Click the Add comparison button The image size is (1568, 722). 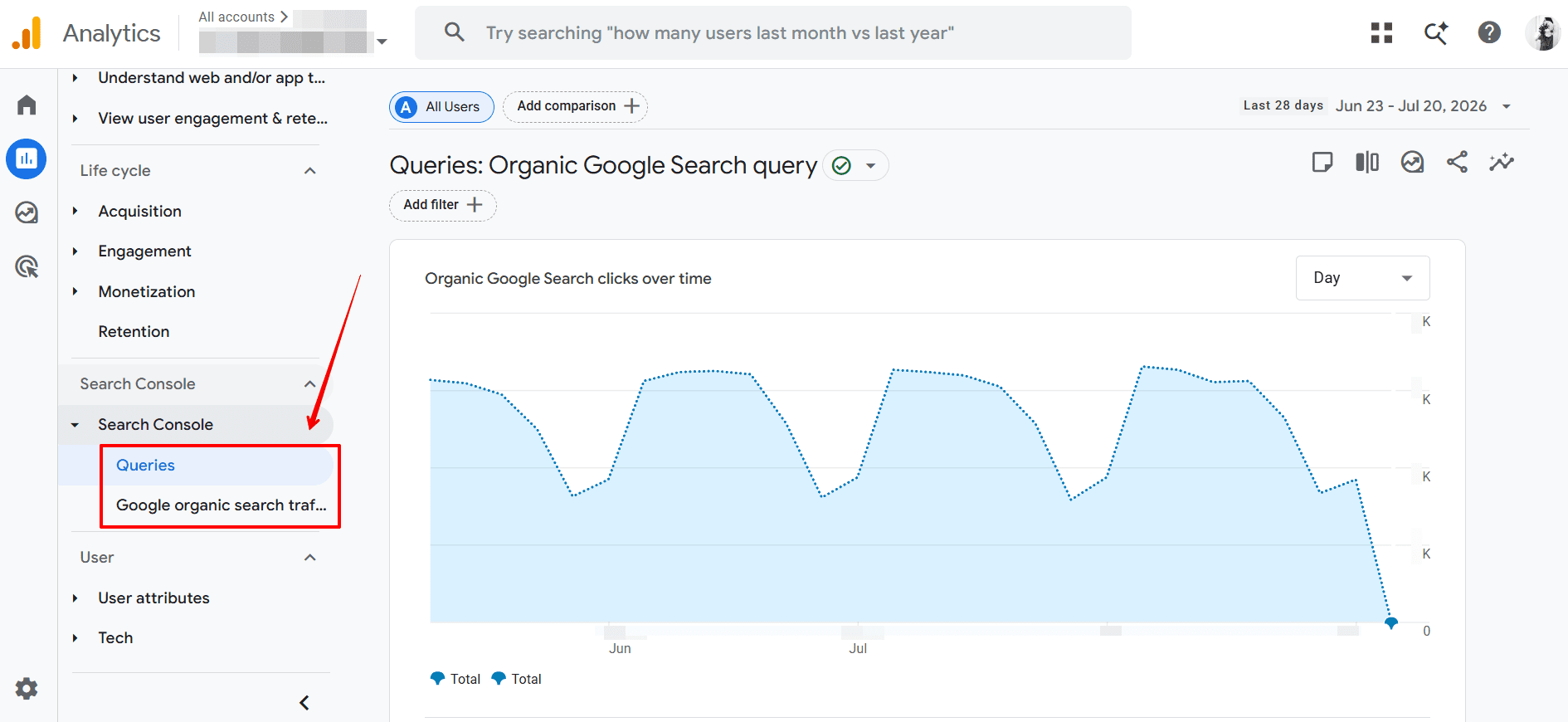tap(575, 107)
